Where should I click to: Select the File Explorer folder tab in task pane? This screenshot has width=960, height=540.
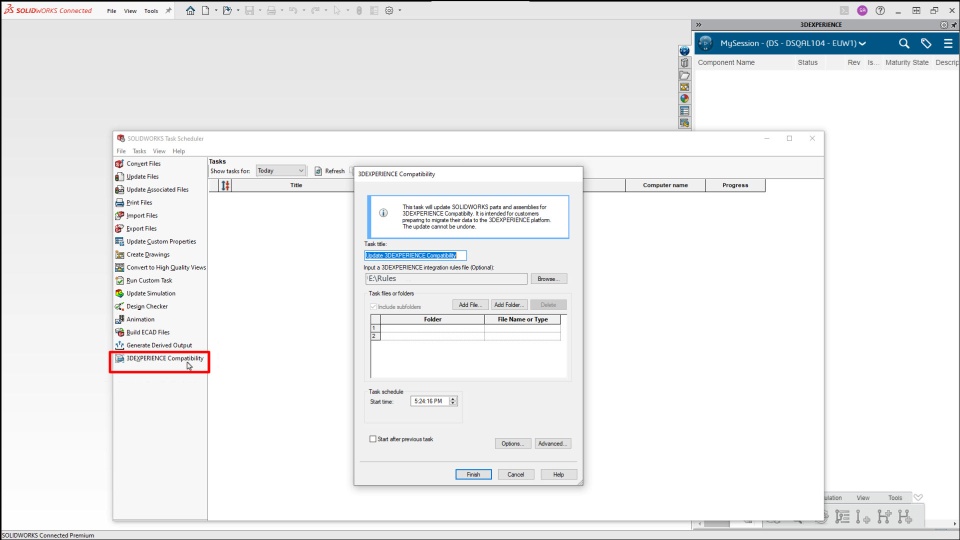pyautogui.click(x=684, y=75)
